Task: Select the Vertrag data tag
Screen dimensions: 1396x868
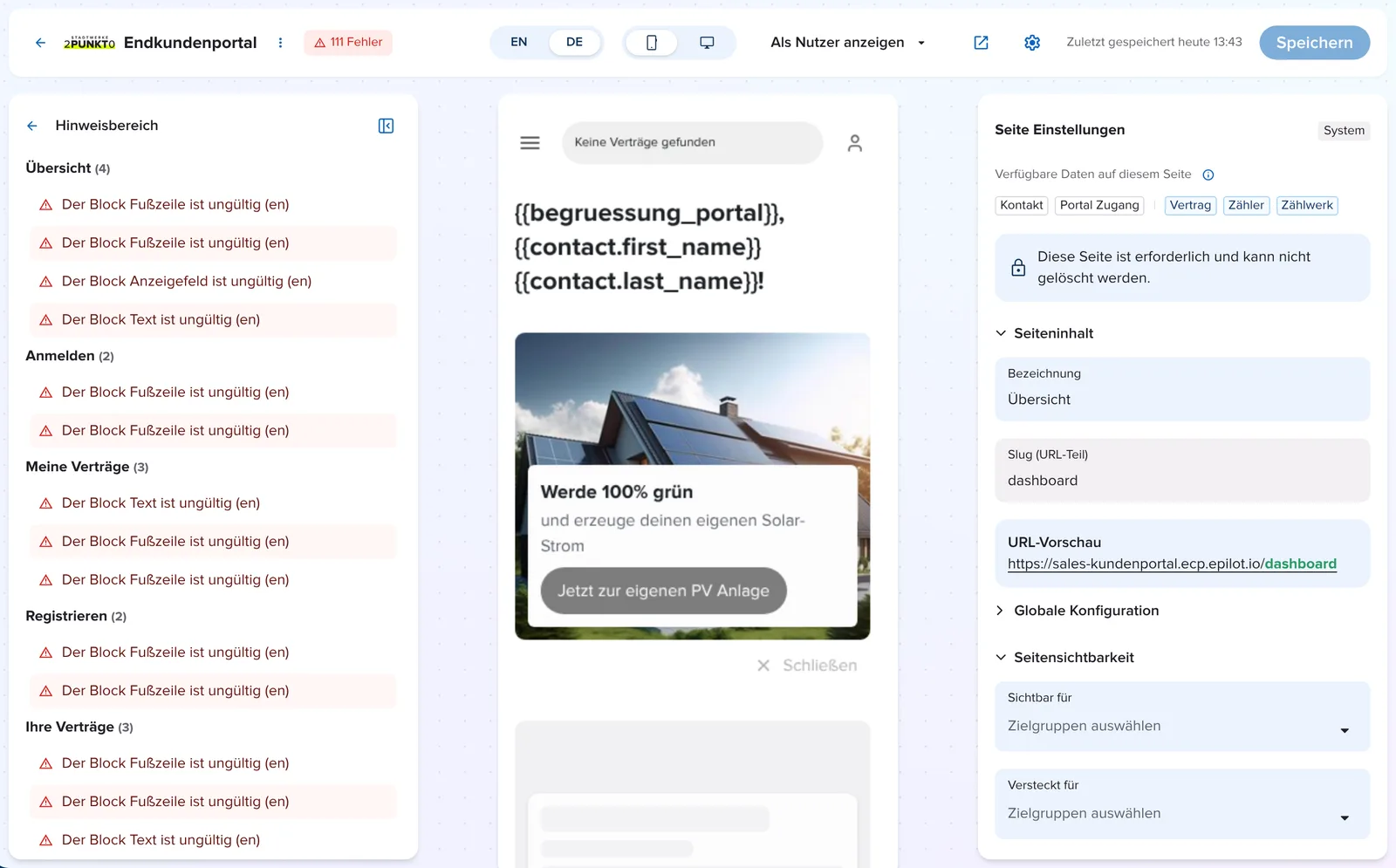Action: [x=1190, y=205]
